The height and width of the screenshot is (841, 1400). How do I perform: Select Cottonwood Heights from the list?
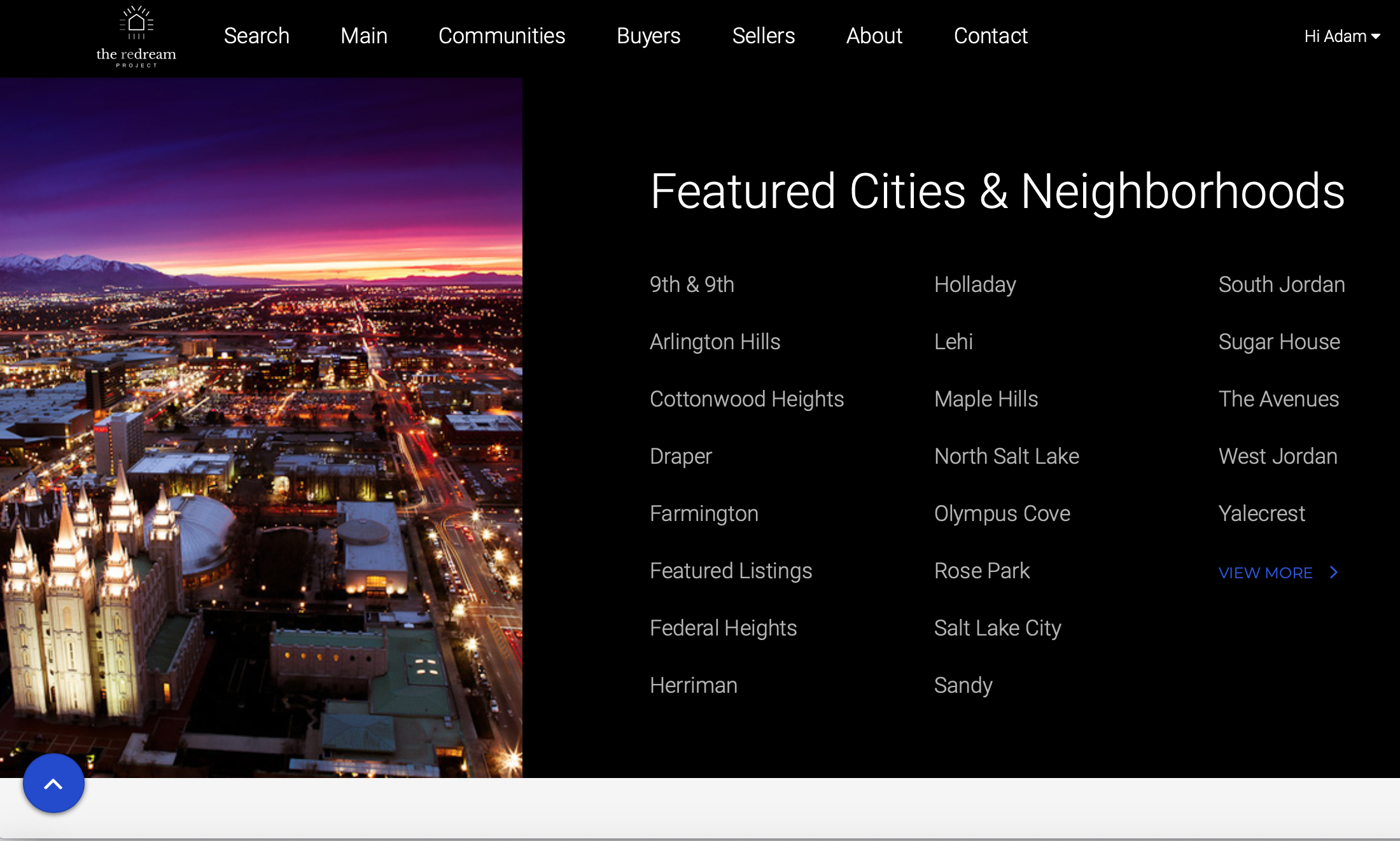click(746, 399)
